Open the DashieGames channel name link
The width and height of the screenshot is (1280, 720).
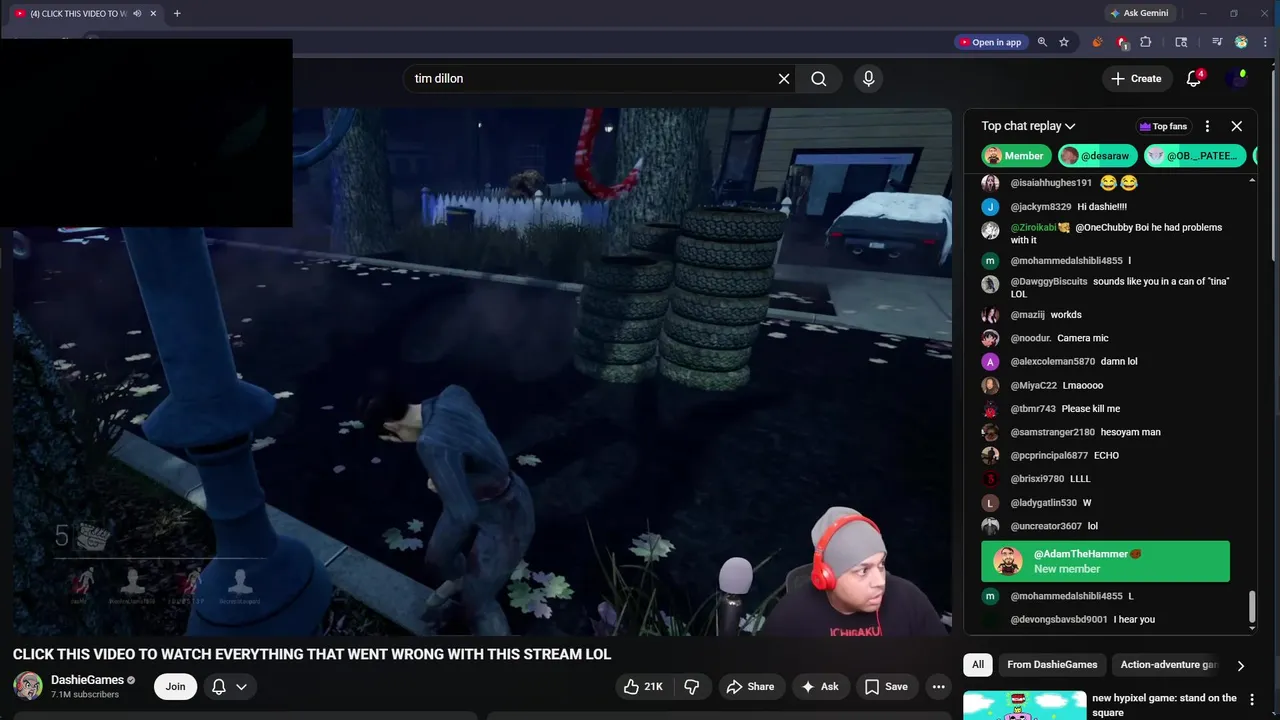pos(87,680)
